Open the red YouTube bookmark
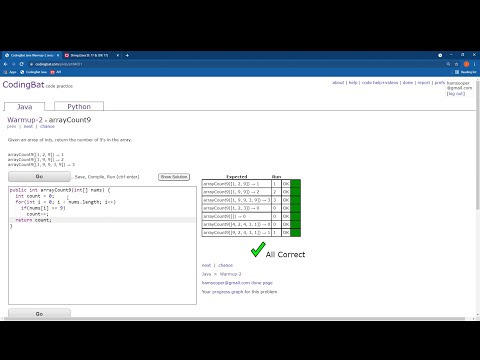The height and width of the screenshot is (360, 480). 56,72
